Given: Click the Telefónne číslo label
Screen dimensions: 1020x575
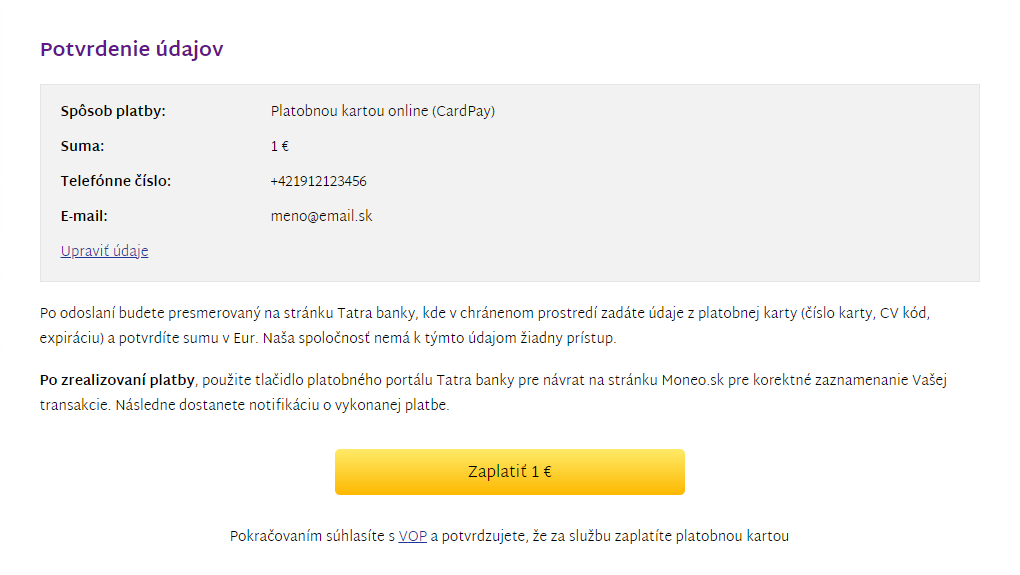Looking at the screenshot, I should coord(116,181).
